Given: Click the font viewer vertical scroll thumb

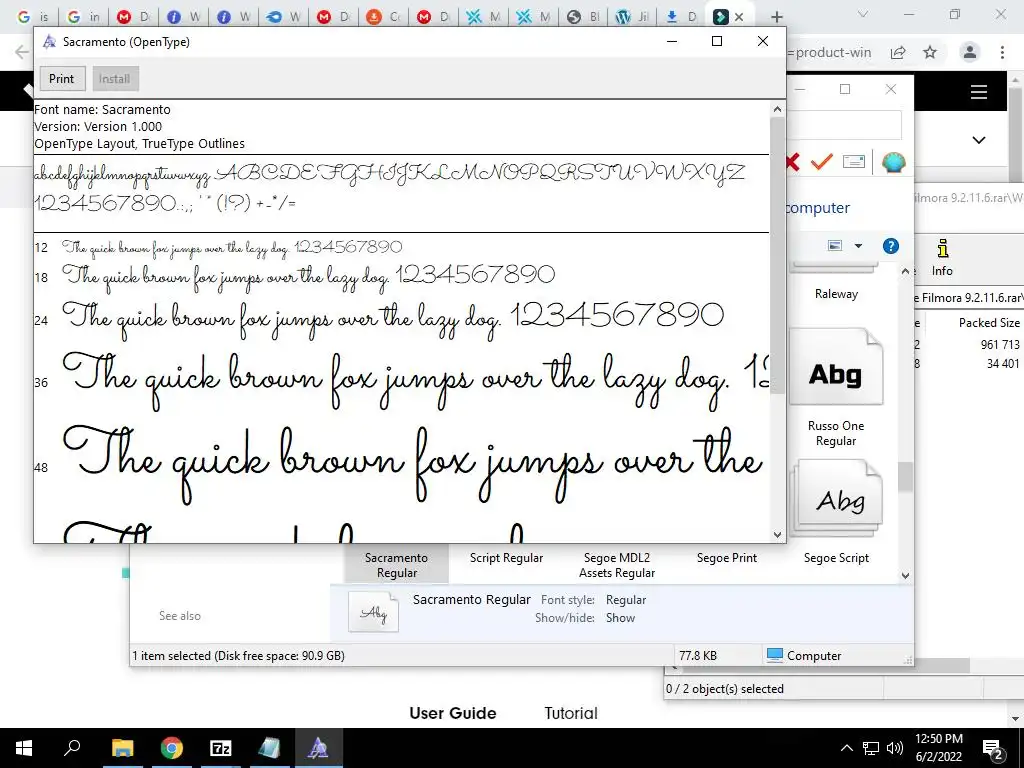Looking at the screenshot, I should click(777, 255).
